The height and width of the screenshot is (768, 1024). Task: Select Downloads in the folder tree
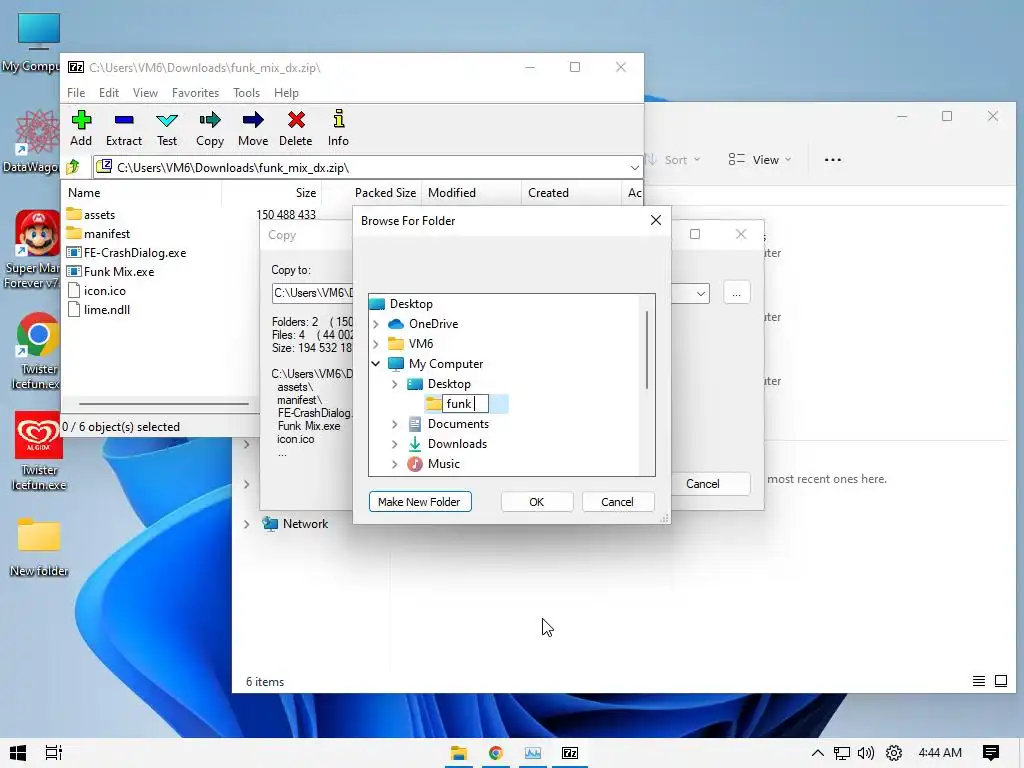click(448, 444)
